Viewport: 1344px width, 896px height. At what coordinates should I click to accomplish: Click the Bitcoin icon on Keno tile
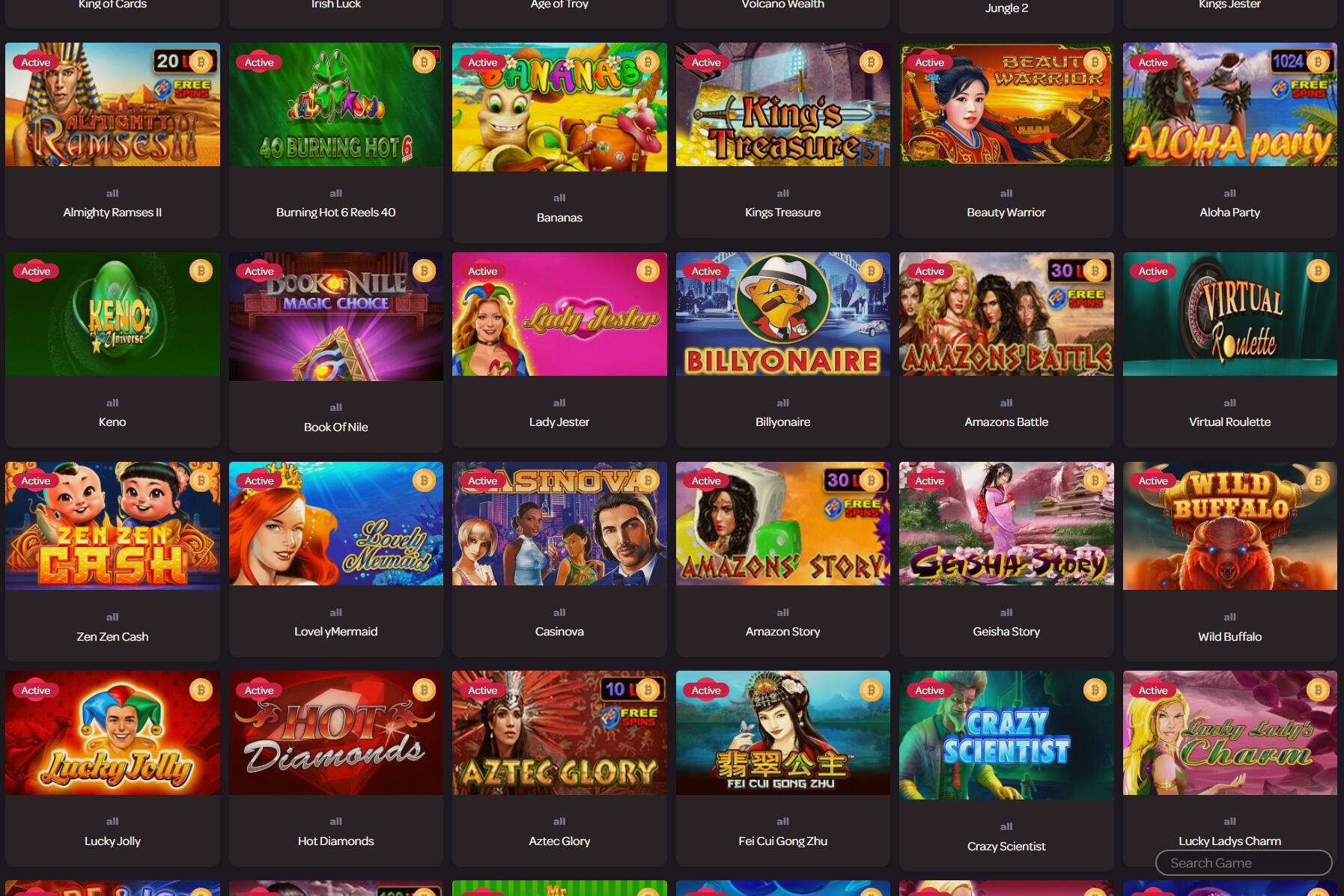[201, 271]
